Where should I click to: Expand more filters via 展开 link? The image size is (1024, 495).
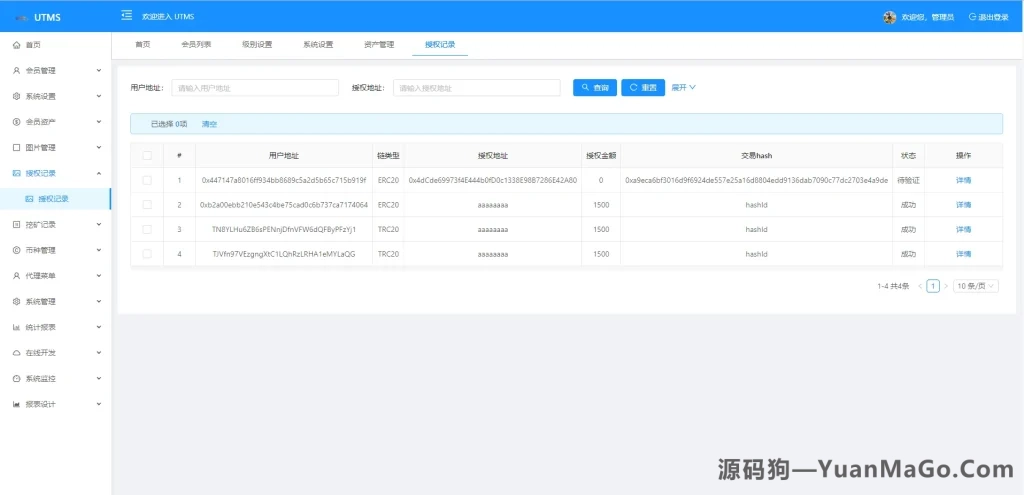click(x=683, y=88)
